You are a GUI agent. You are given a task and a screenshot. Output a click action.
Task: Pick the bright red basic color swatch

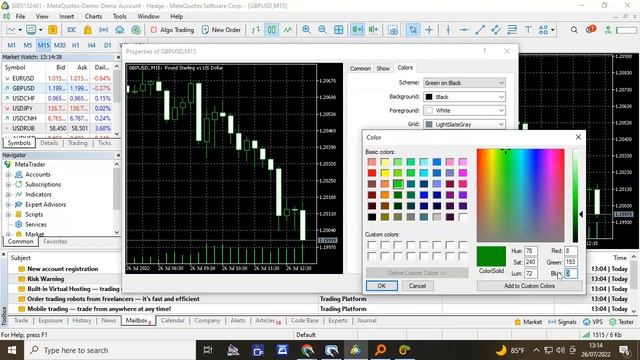372,173
